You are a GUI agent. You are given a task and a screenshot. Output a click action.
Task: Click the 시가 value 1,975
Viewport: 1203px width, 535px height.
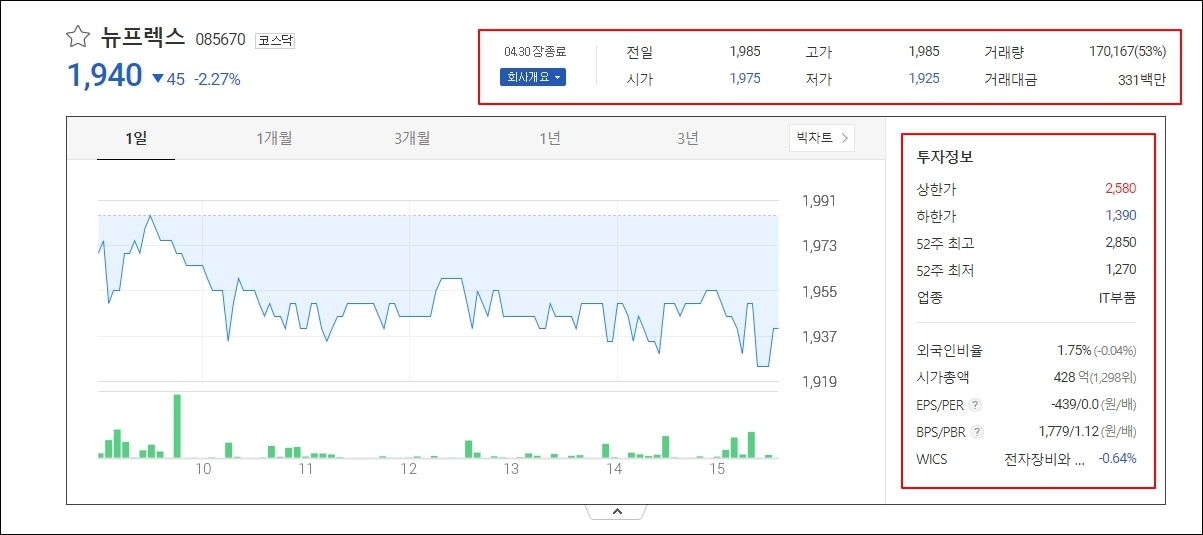coord(745,78)
